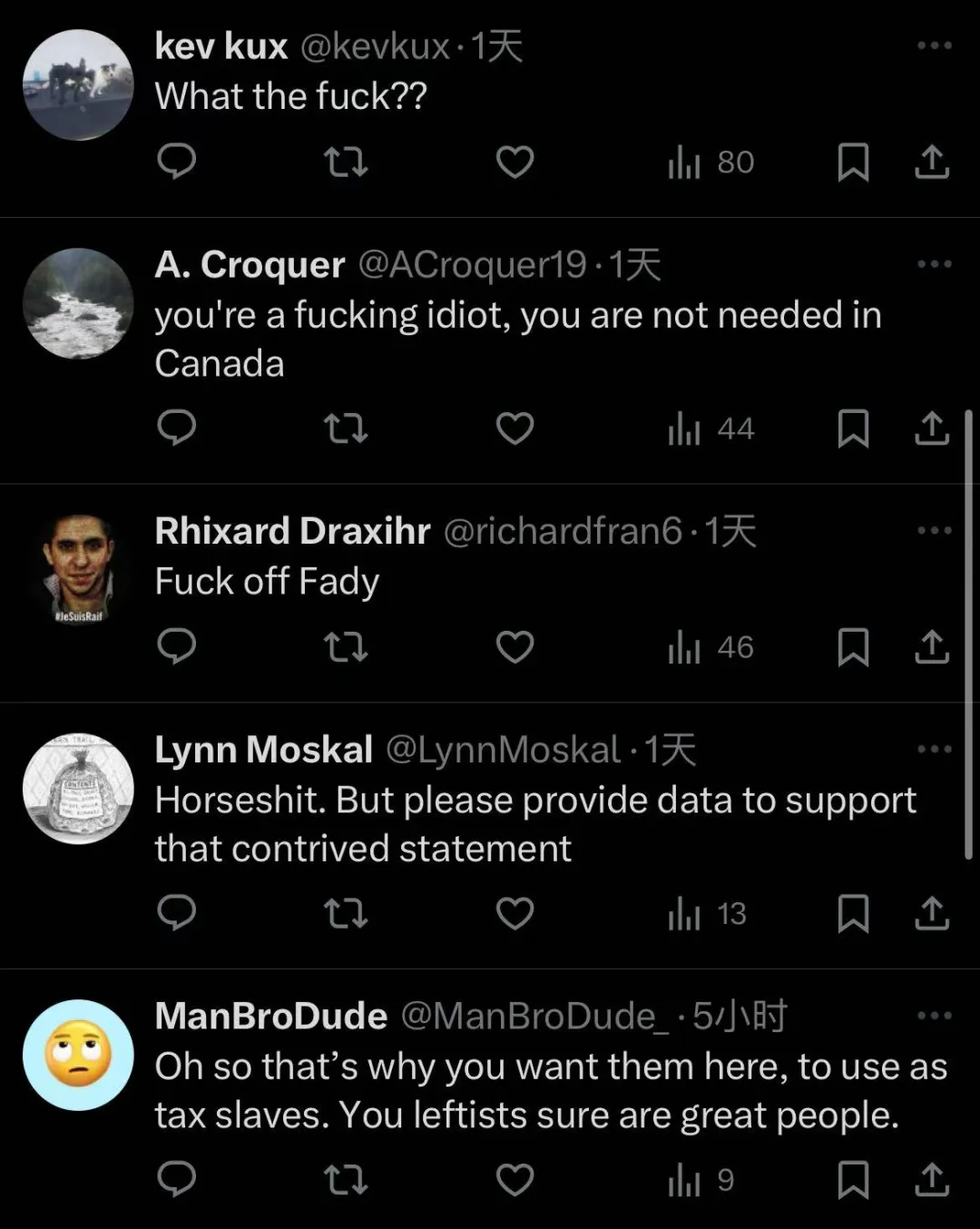Click the vertical scrollbar on the right
The image size is (980, 1229).
969,635
